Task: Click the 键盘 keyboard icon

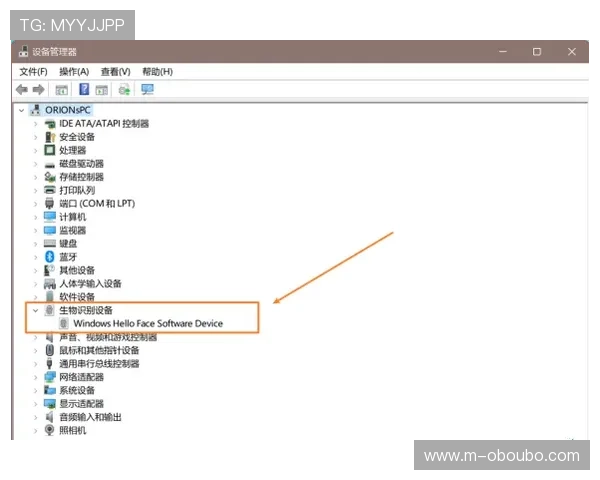Action: pos(50,243)
